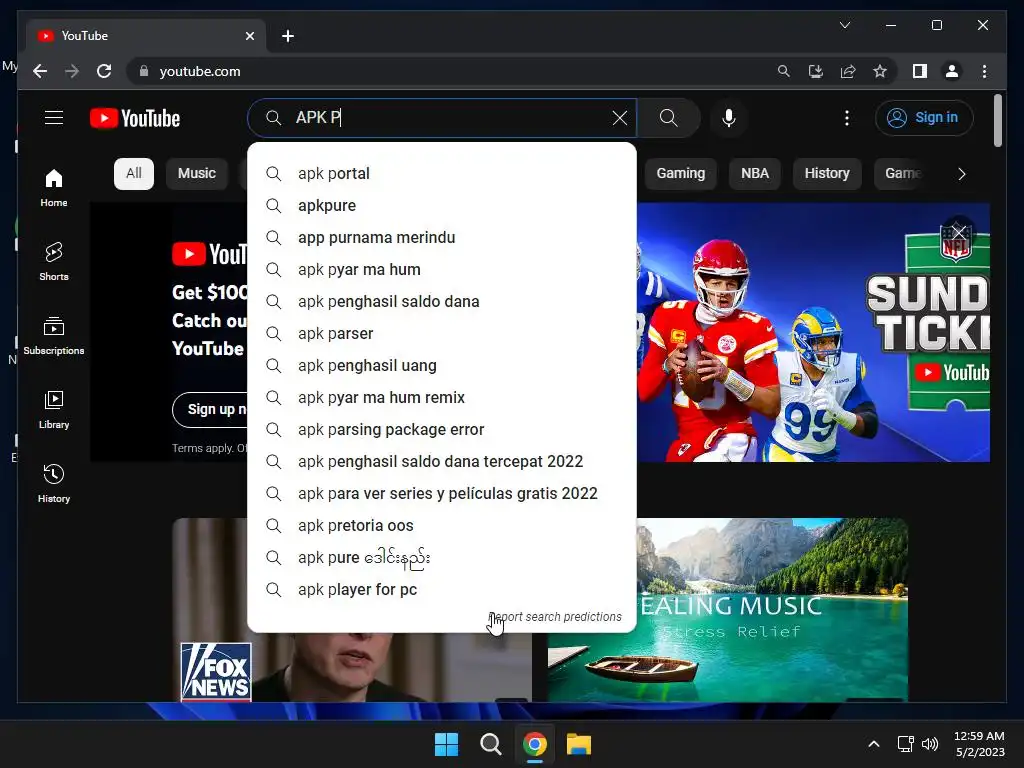Open Shorts from the sidebar
Viewport: 1024px width, 768px height.
click(54, 261)
